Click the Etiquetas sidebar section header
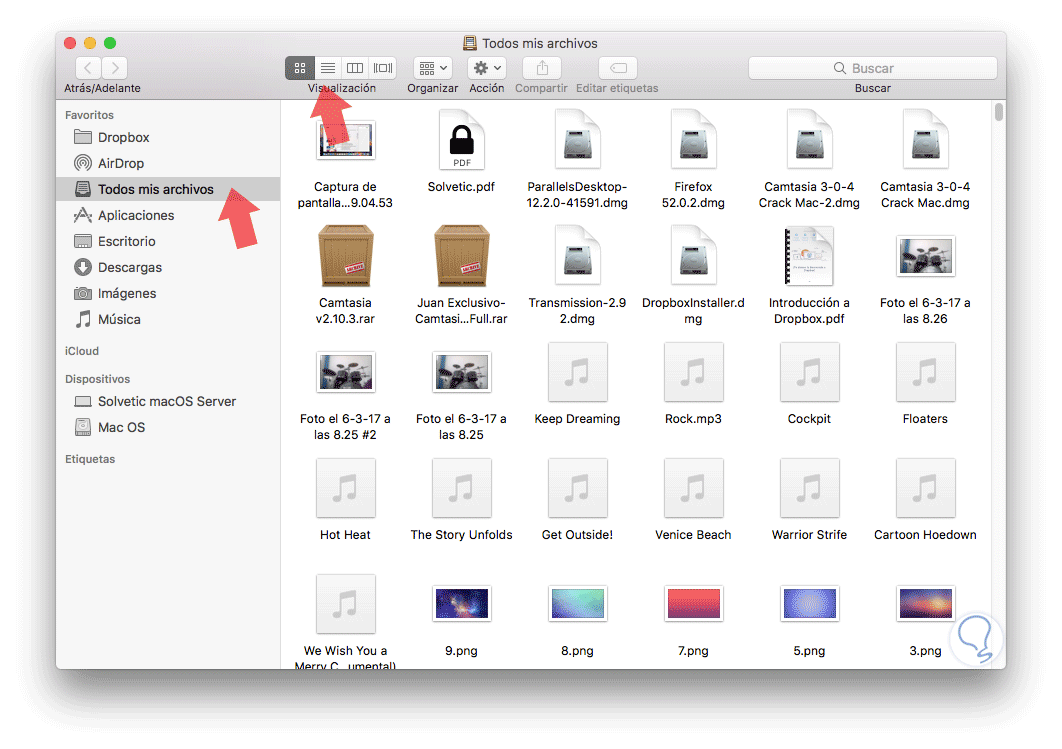Screen dimensions: 1062x749 pyautogui.click(x=90, y=459)
